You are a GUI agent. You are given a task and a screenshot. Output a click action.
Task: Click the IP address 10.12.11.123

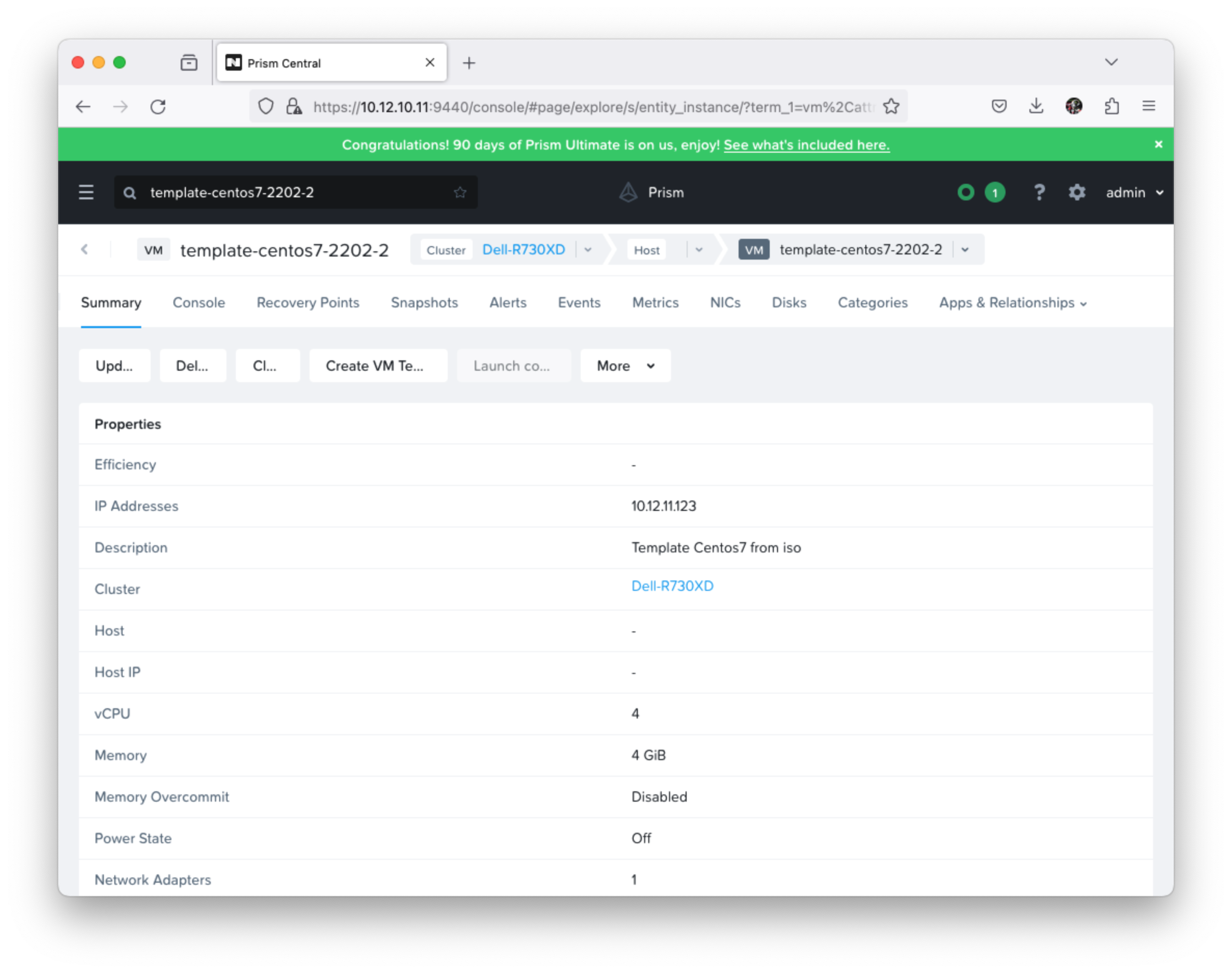664,506
